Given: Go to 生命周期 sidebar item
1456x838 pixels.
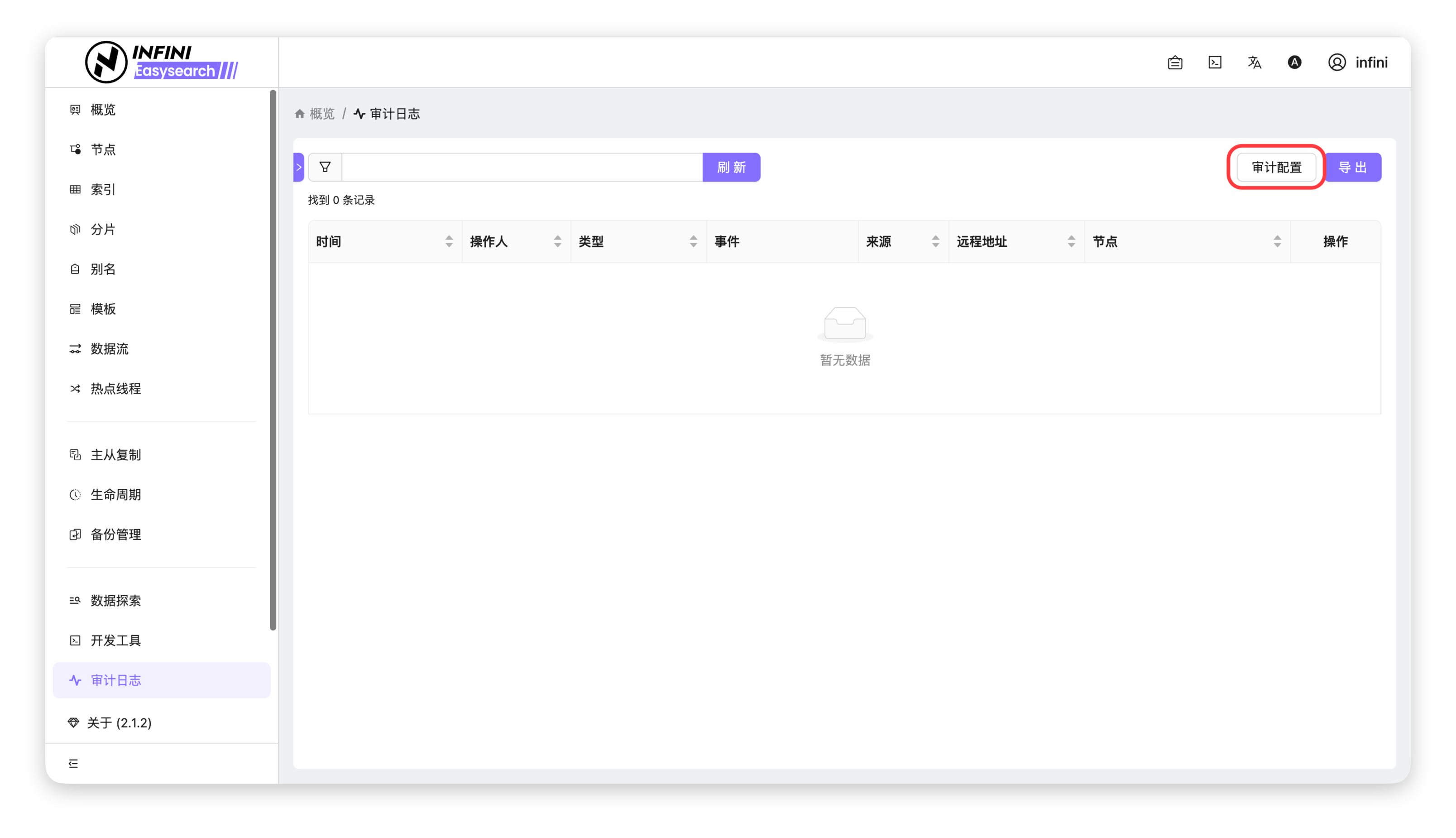Looking at the screenshot, I should click(115, 494).
